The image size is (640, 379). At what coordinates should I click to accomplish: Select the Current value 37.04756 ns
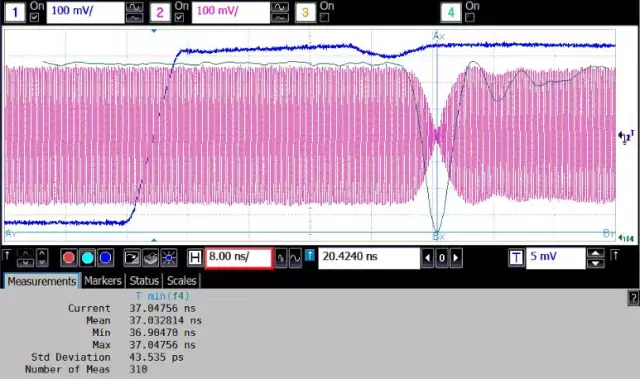[162, 308]
